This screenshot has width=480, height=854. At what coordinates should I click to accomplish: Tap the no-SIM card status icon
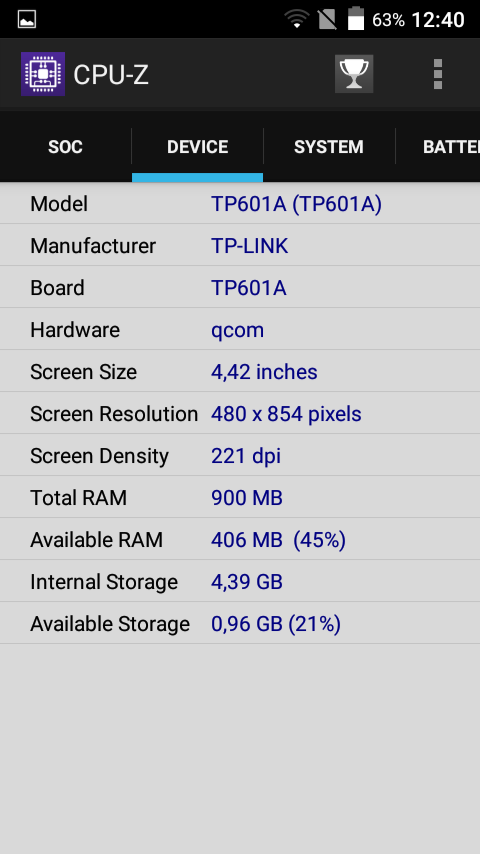(327, 19)
